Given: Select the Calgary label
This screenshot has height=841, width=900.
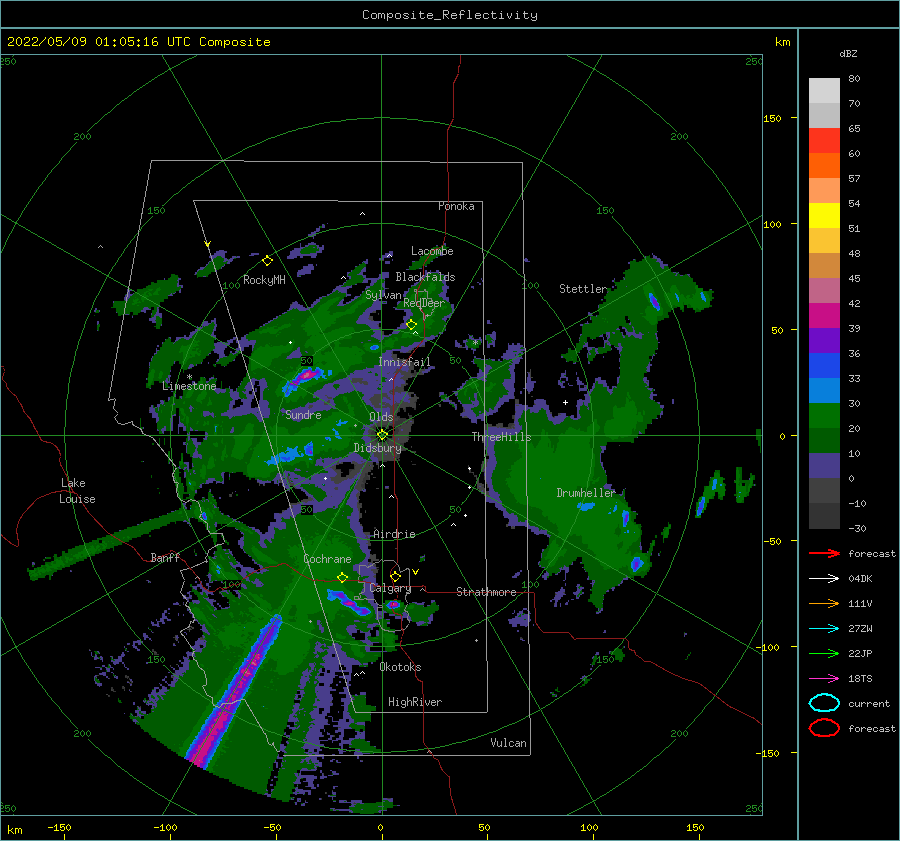Looking at the screenshot, I should tap(390, 588).
